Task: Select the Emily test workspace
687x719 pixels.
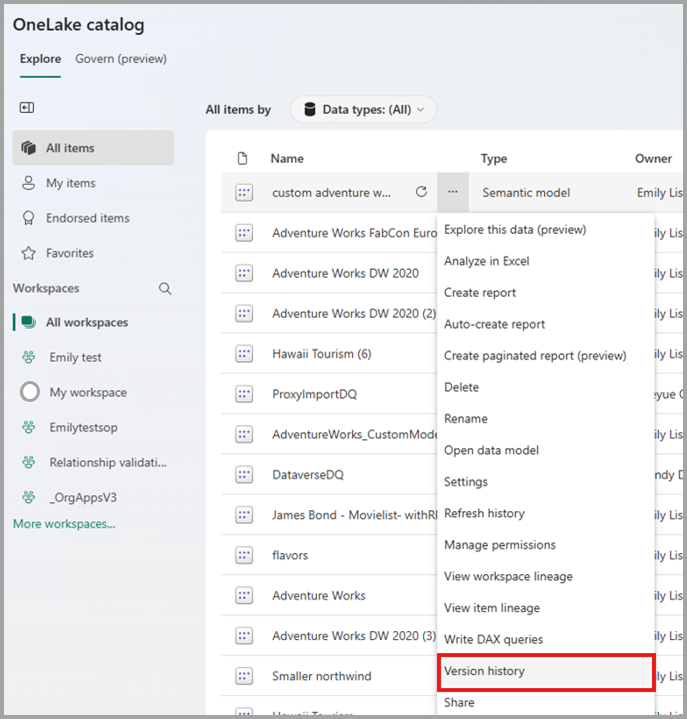Action: click(x=94, y=357)
